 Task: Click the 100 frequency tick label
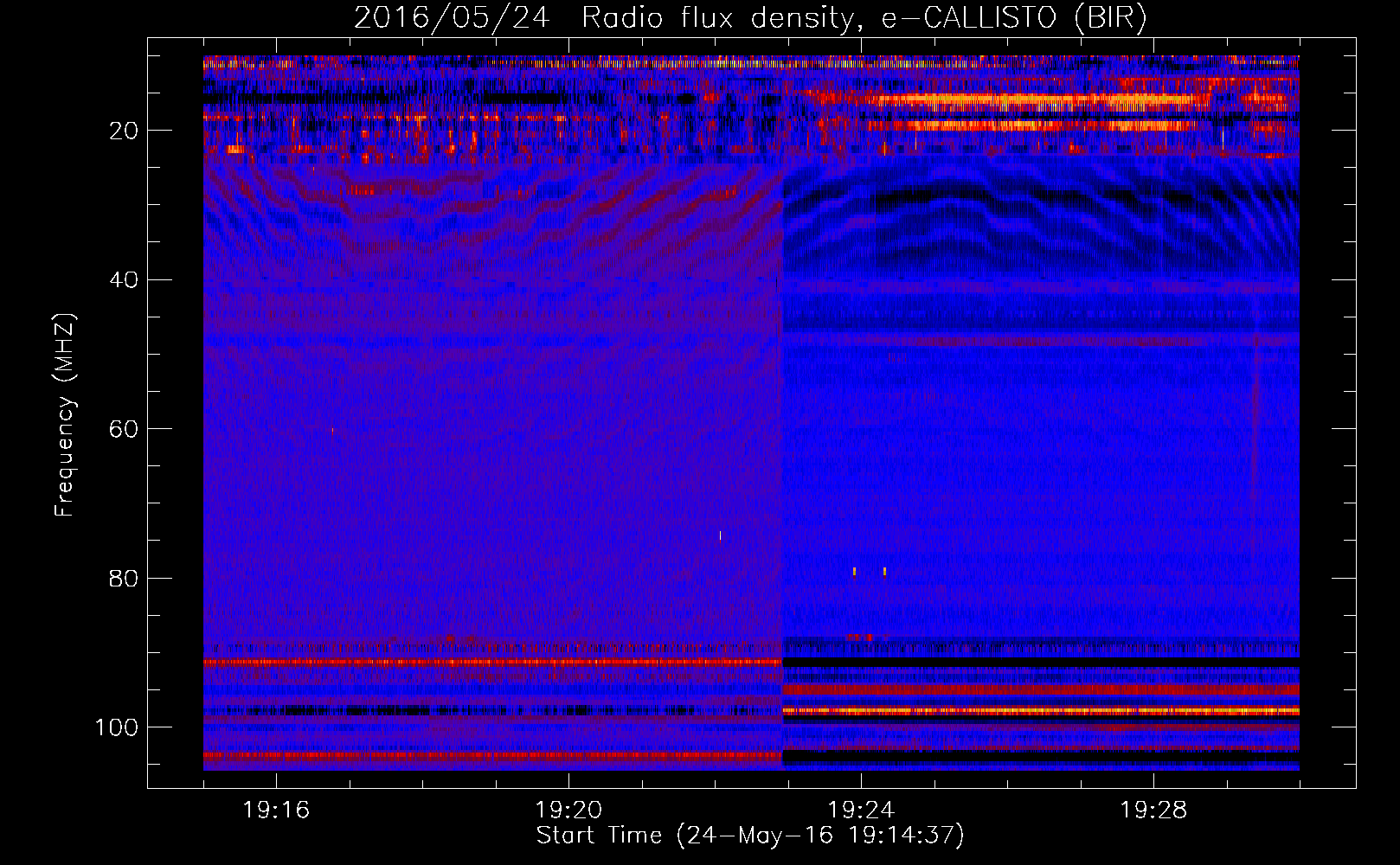click(117, 727)
